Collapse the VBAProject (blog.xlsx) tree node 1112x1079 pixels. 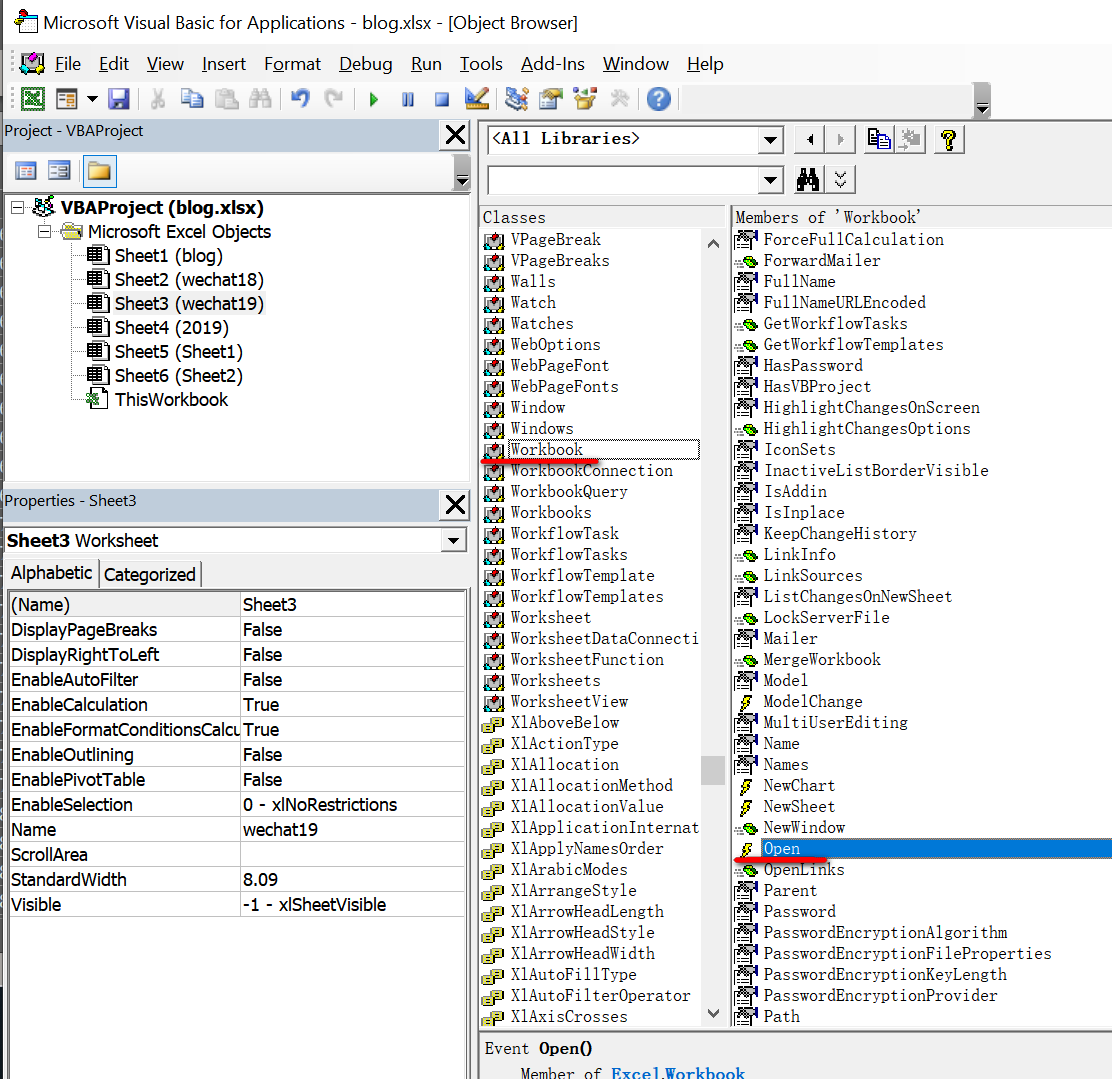pyautogui.click(x=18, y=208)
